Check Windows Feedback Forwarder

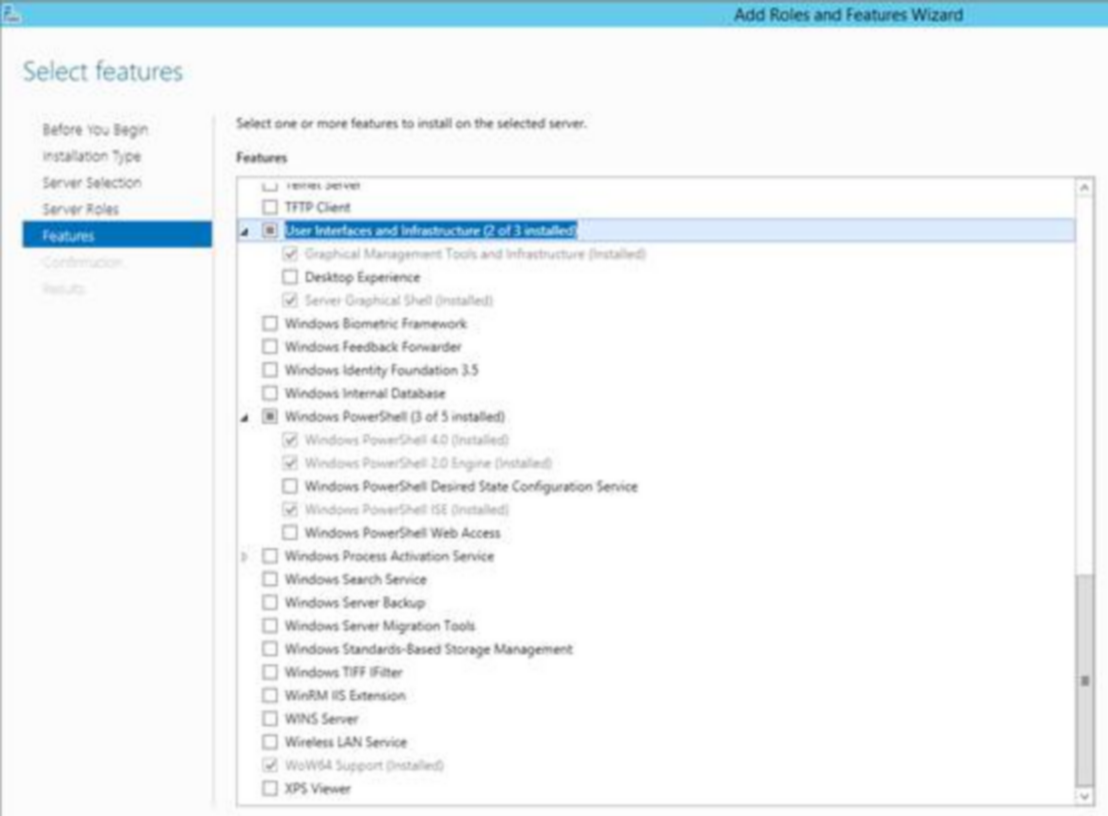click(270, 347)
